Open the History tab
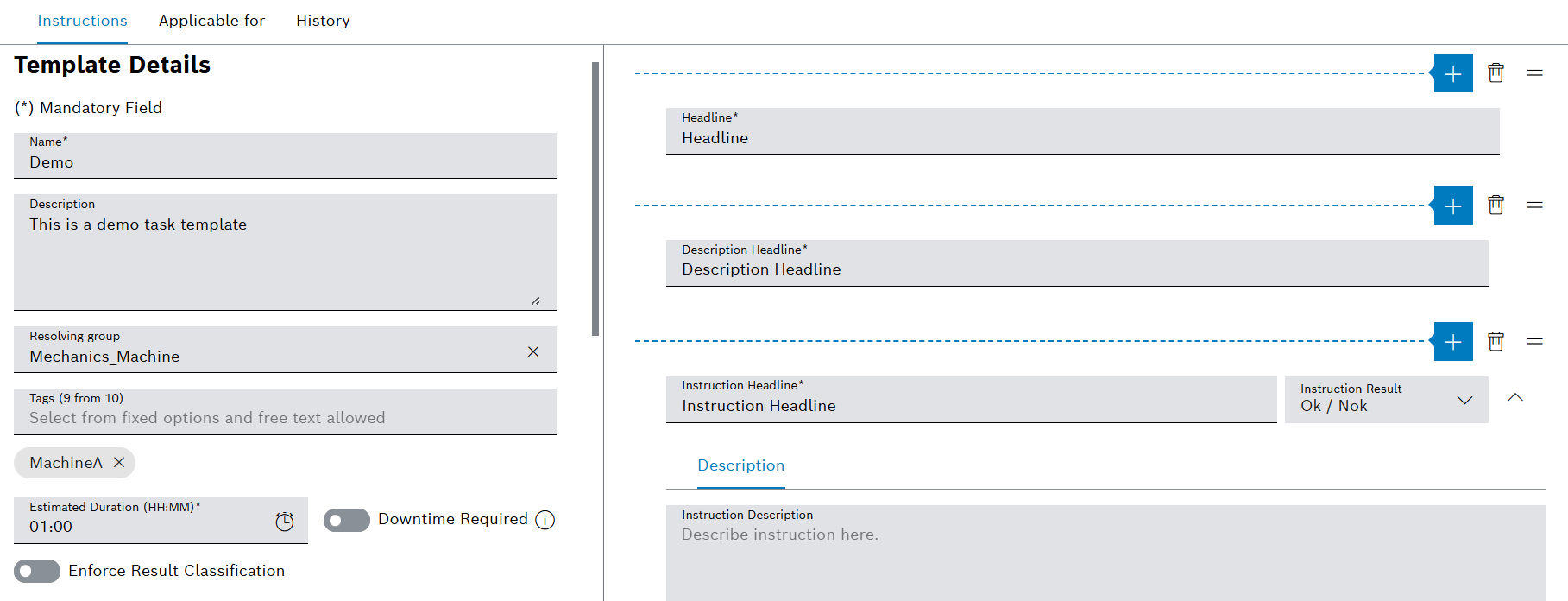This screenshot has width=1568, height=601. pyautogui.click(x=323, y=21)
